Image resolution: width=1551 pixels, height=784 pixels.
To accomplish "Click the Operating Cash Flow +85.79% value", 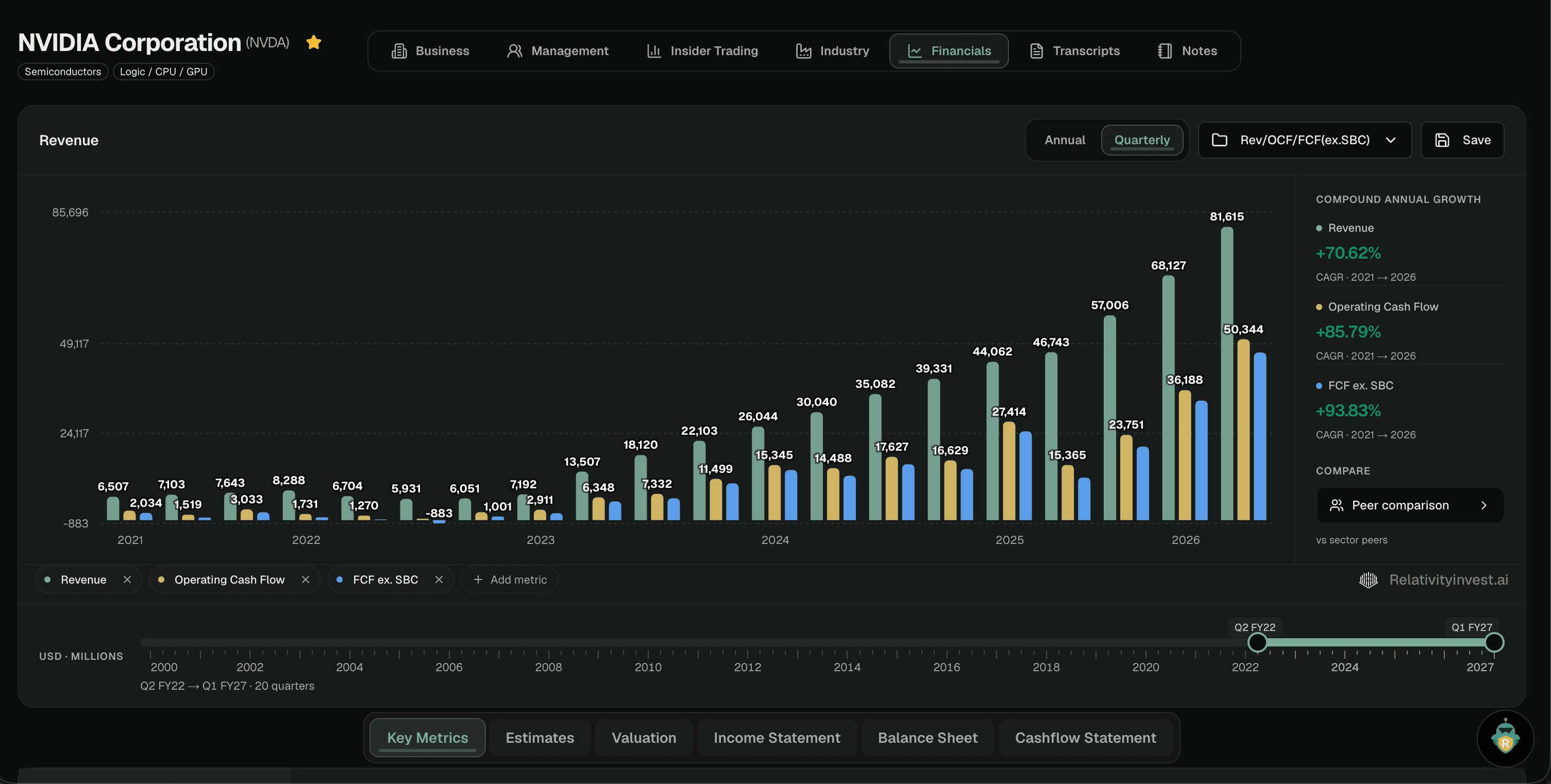I will pyautogui.click(x=1347, y=332).
